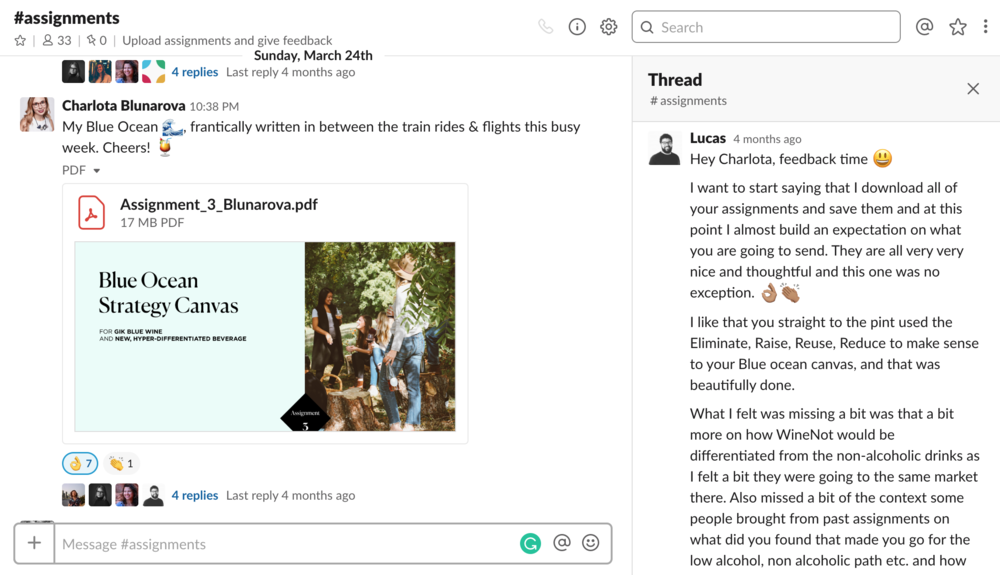Open lower 4 replies thread link
This screenshot has width=1000, height=575.
pyautogui.click(x=195, y=495)
